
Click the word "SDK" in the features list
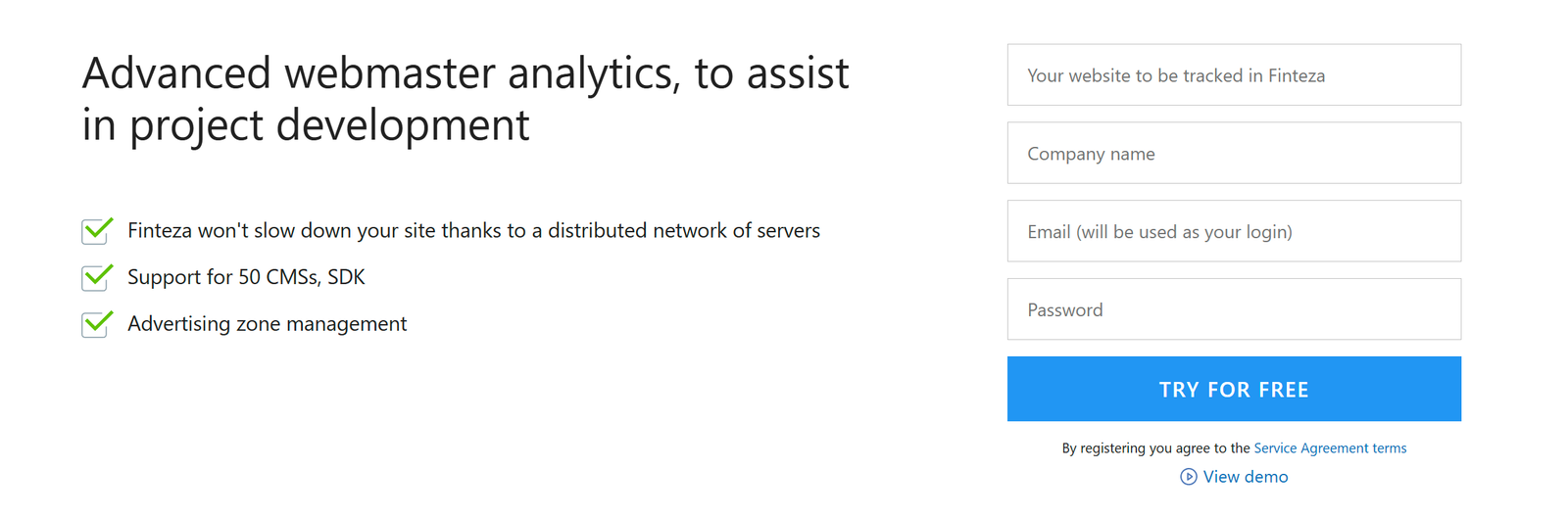click(346, 278)
